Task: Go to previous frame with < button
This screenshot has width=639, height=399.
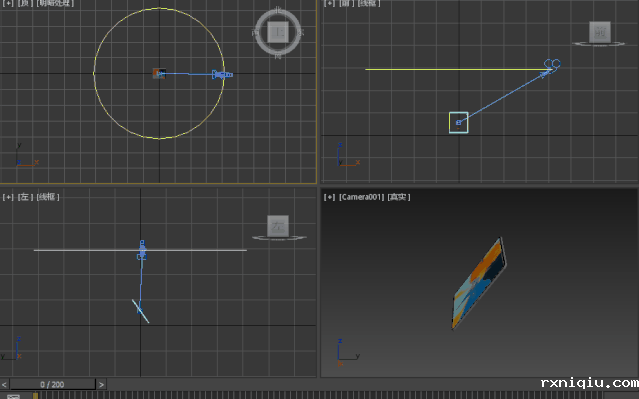Action: coord(4,384)
